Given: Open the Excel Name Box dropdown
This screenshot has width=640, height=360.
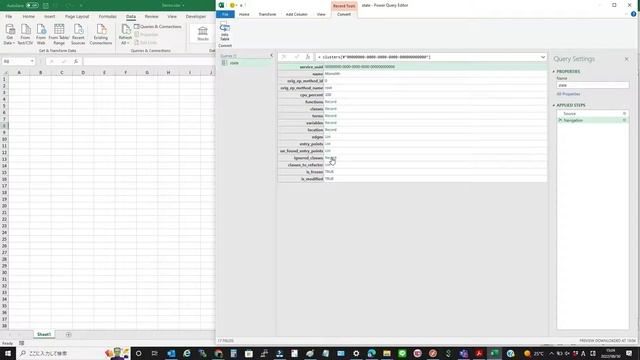Looking at the screenshot, I should coord(31,61).
